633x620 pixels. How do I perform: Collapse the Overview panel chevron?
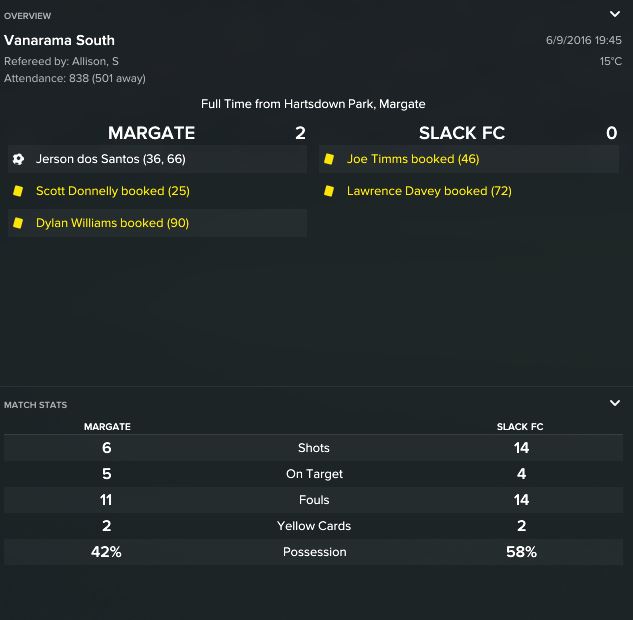coord(614,15)
